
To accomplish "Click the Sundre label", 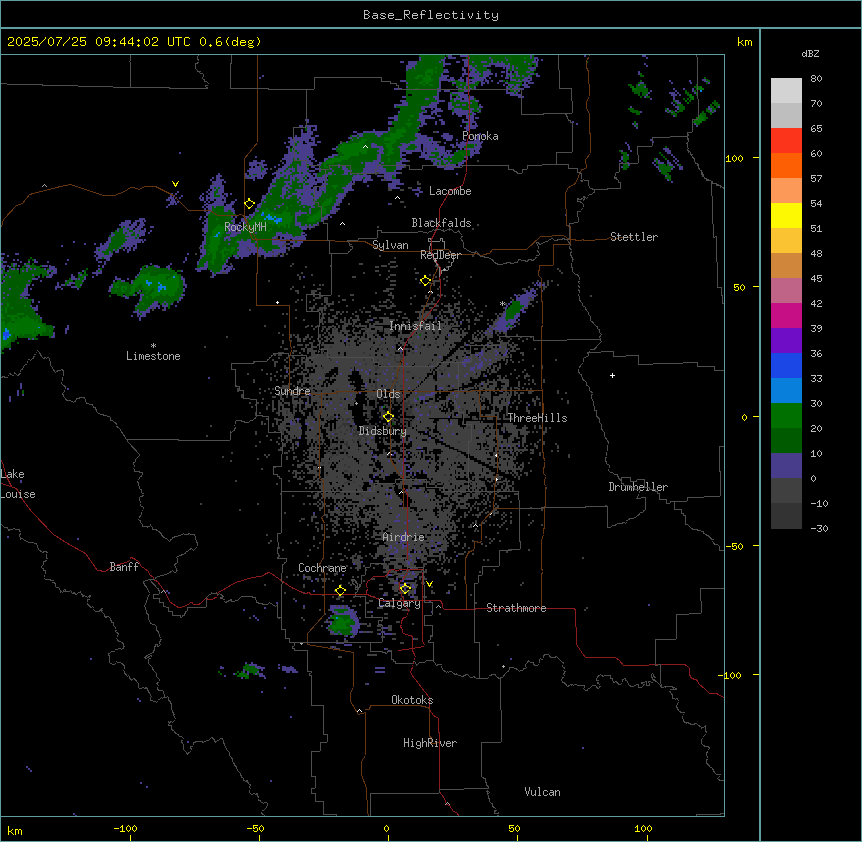I will pos(292,391).
